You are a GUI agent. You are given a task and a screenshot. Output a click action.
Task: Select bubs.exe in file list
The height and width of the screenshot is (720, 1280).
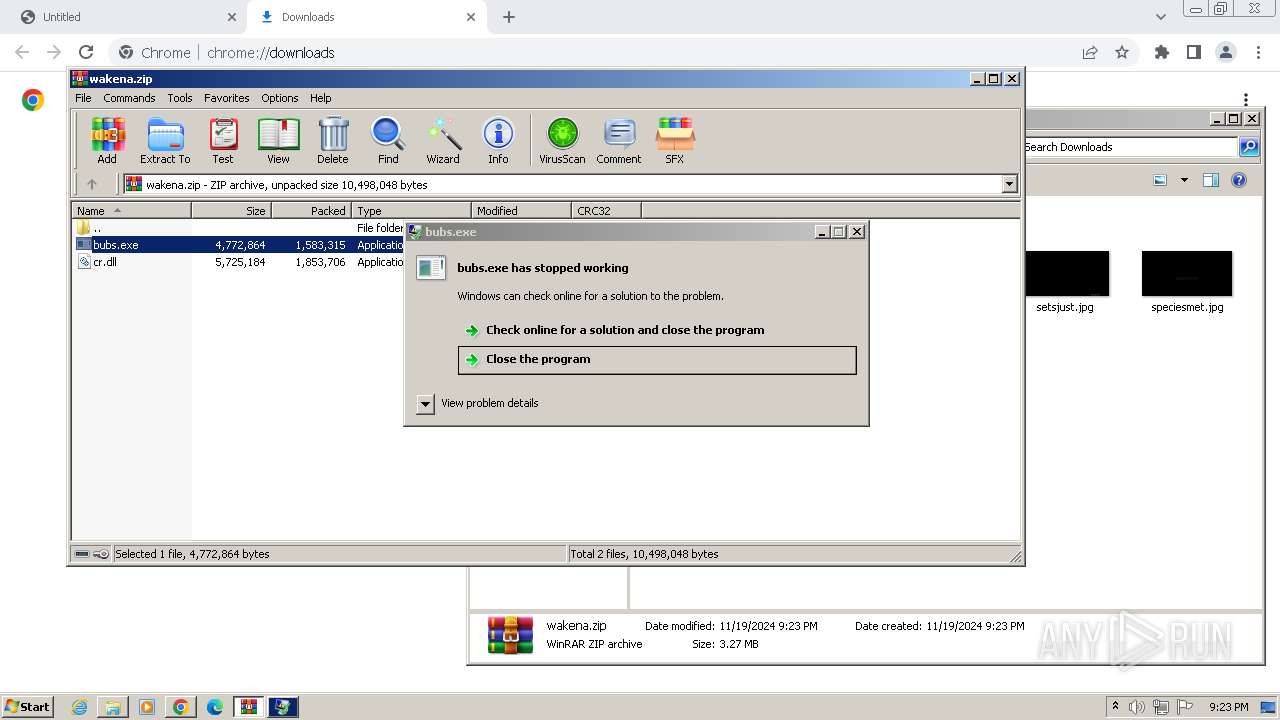point(115,245)
